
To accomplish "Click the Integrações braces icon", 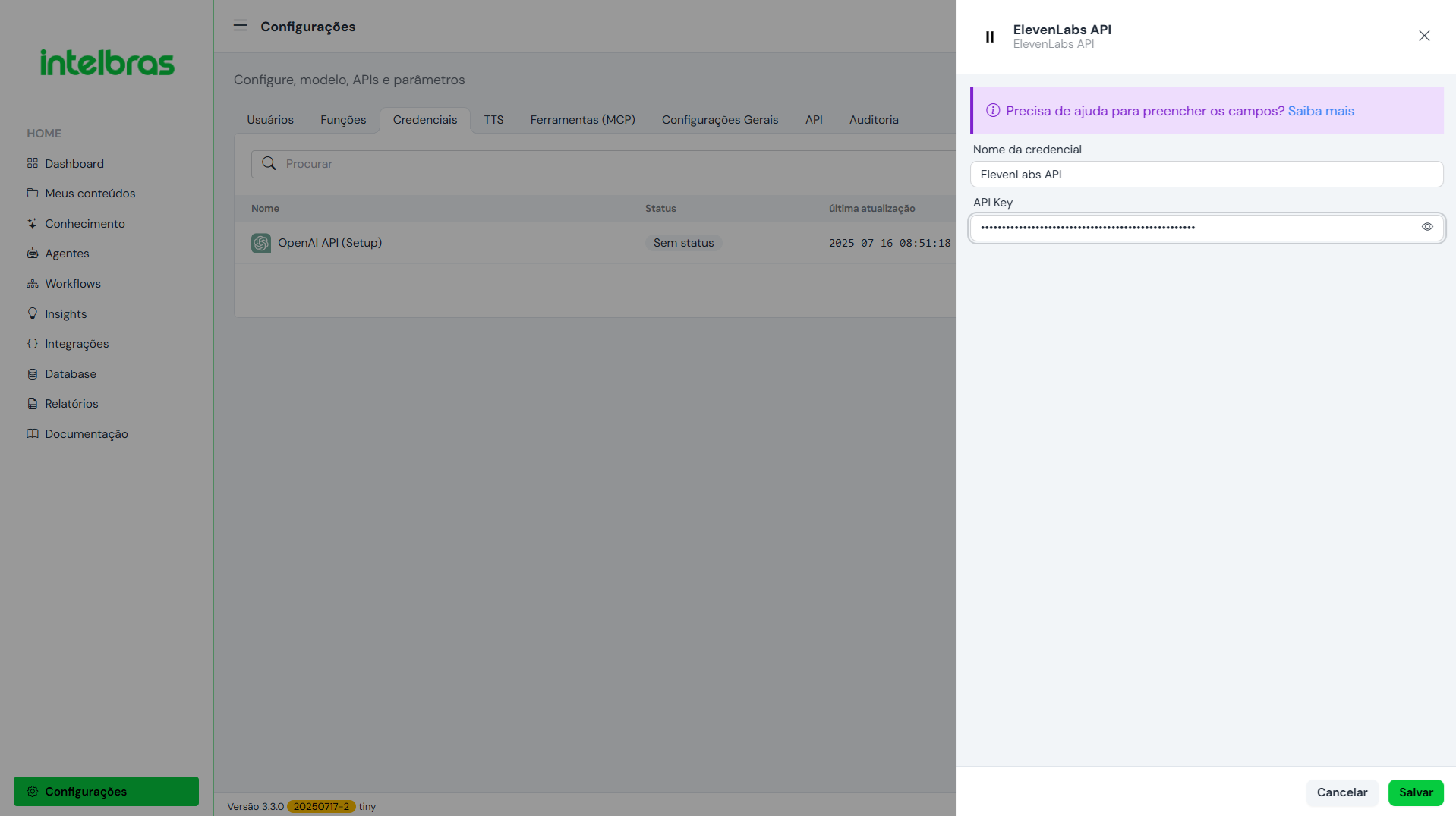I will point(32,343).
